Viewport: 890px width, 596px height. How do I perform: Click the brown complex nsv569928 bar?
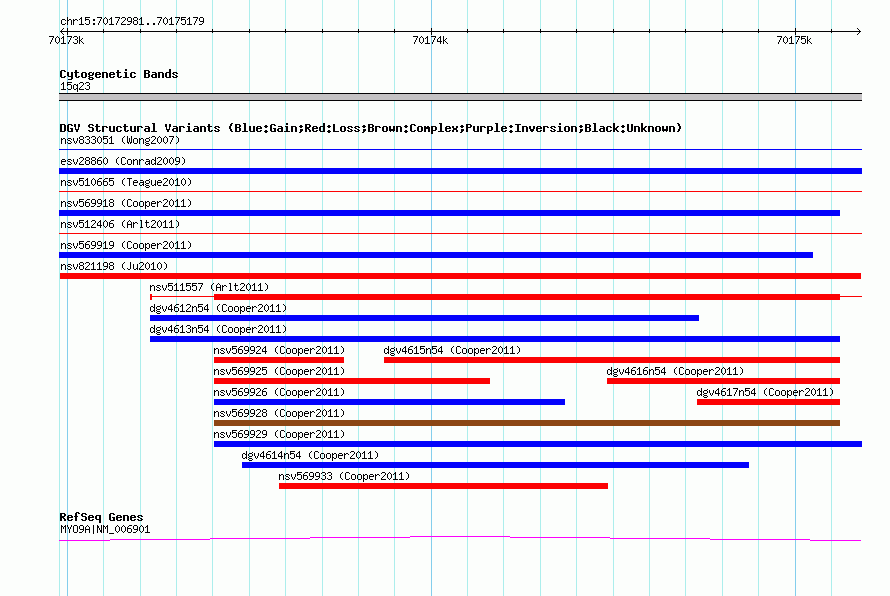527,423
